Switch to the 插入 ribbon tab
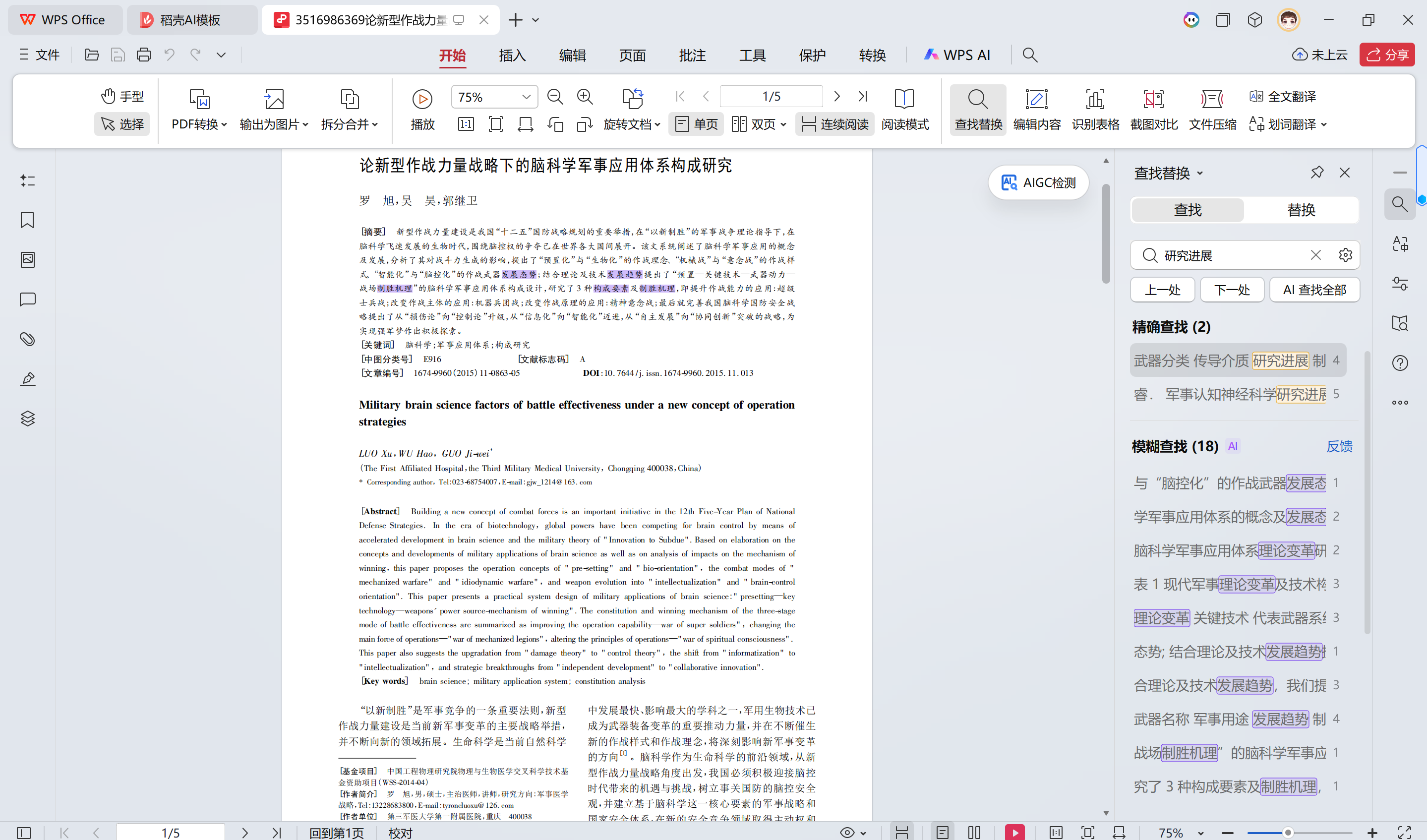Screen dimensions: 1427x840 click(x=512, y=55)
